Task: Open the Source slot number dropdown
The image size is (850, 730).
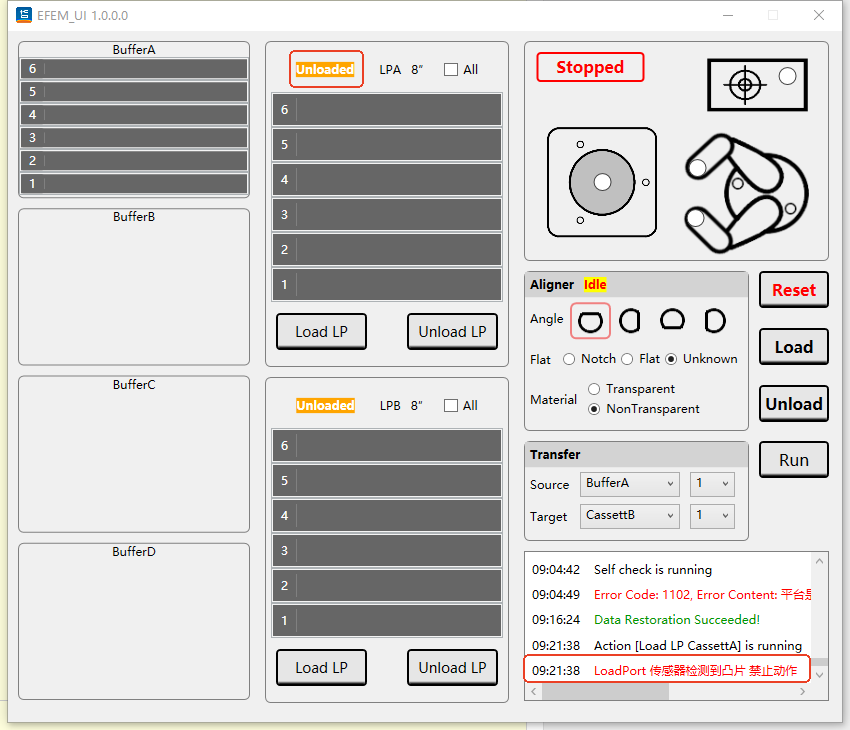Action: pyautogui.click(x=712, y=483)
